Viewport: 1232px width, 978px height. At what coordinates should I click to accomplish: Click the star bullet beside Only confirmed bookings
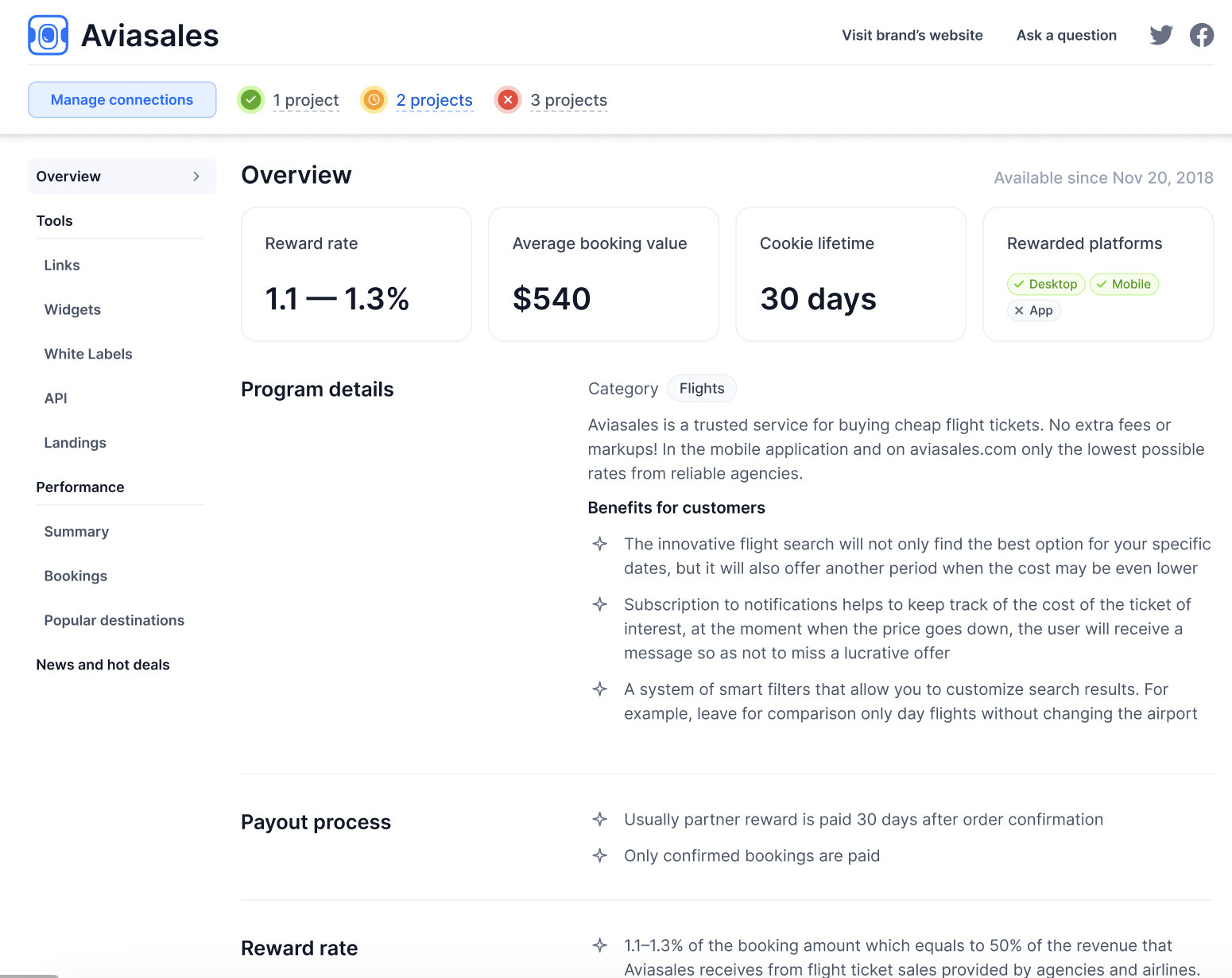pos(600,856)
